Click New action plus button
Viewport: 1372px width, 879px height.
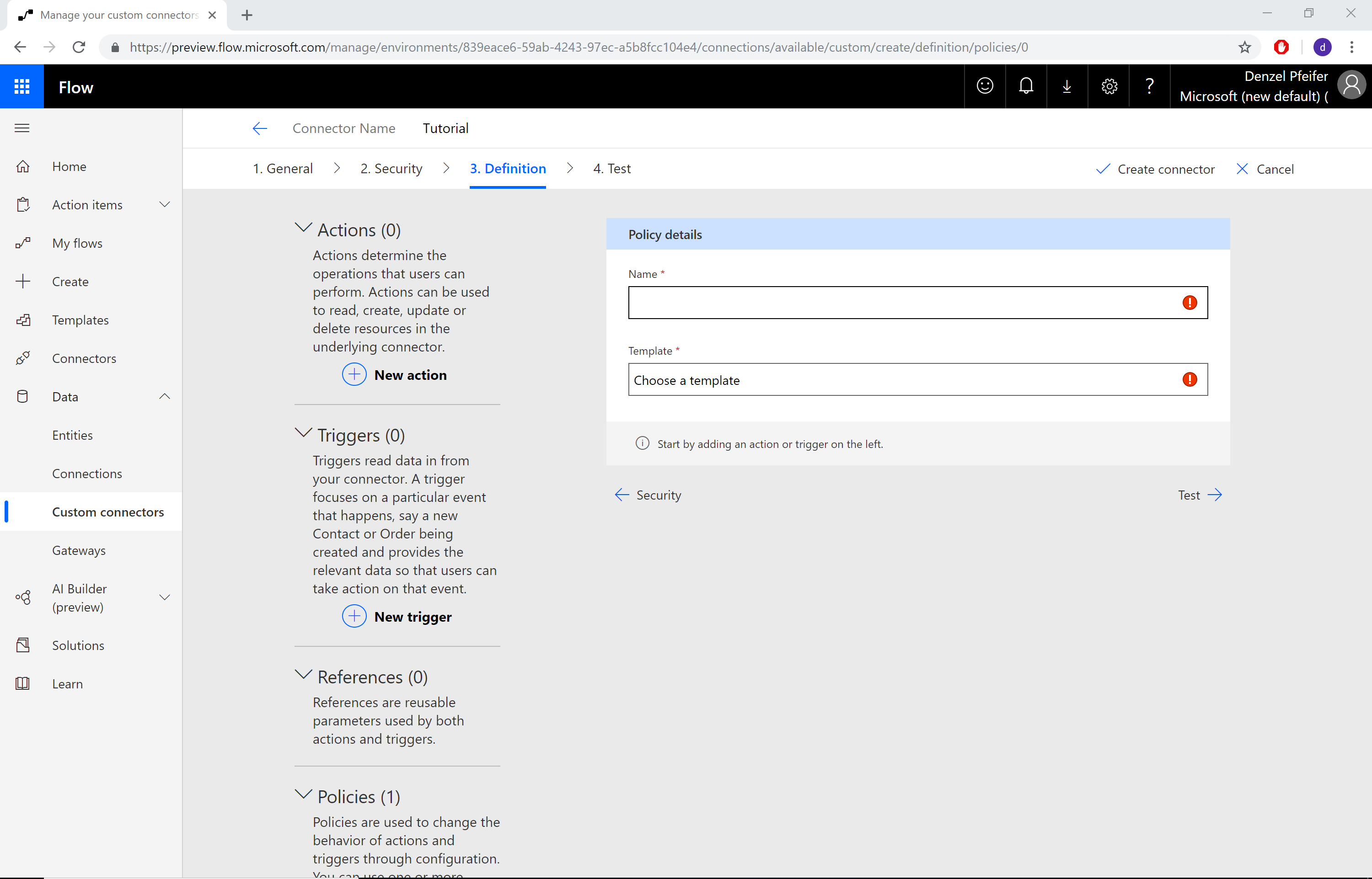(x=354, y=374)
